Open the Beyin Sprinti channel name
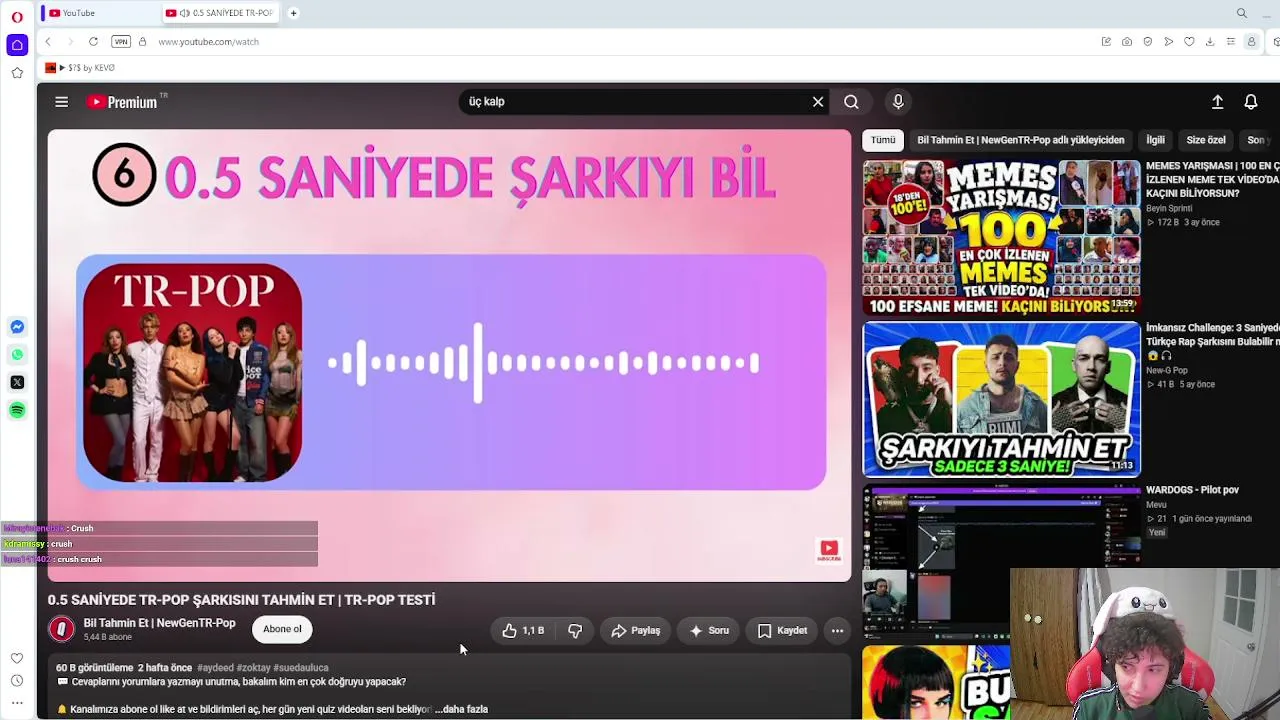The image size is (1280, 720). coord(1169,208)
